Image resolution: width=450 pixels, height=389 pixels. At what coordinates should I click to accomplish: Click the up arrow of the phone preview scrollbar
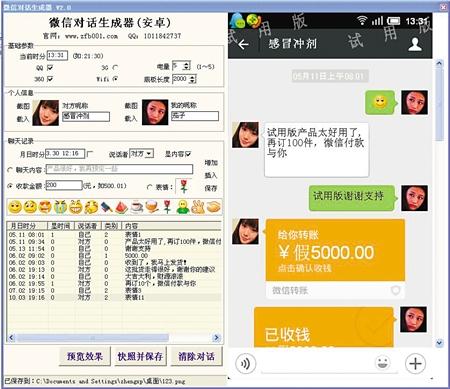coord(439,63)
